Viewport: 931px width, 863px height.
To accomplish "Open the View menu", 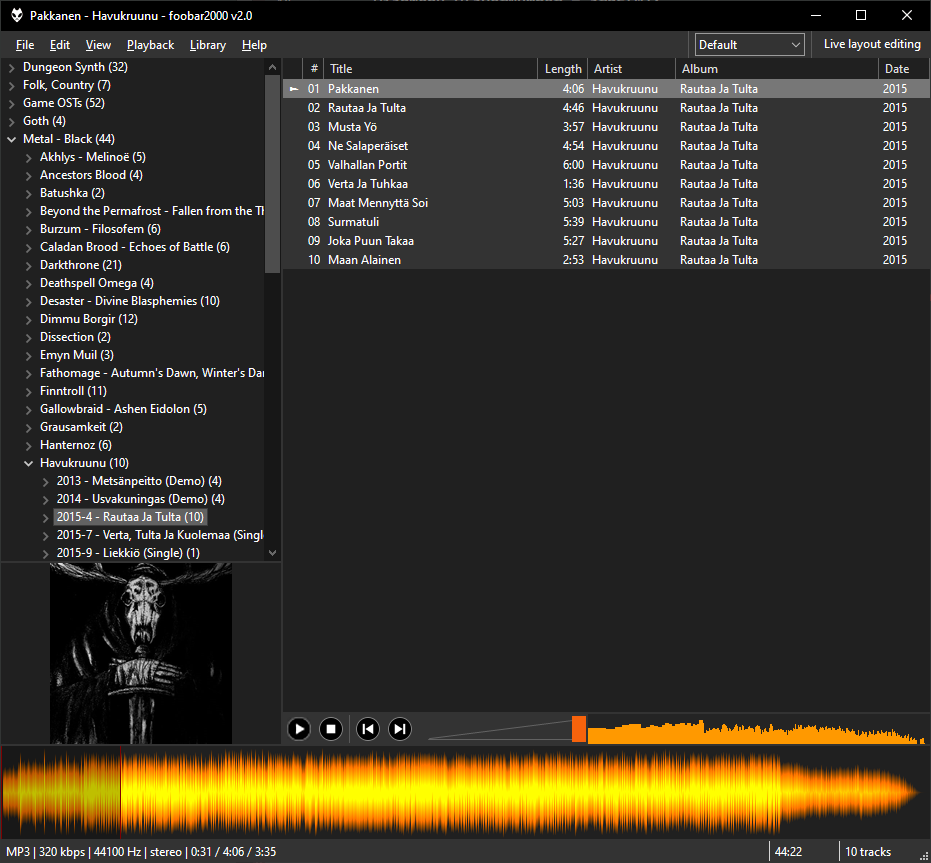I will pos(98,45).
